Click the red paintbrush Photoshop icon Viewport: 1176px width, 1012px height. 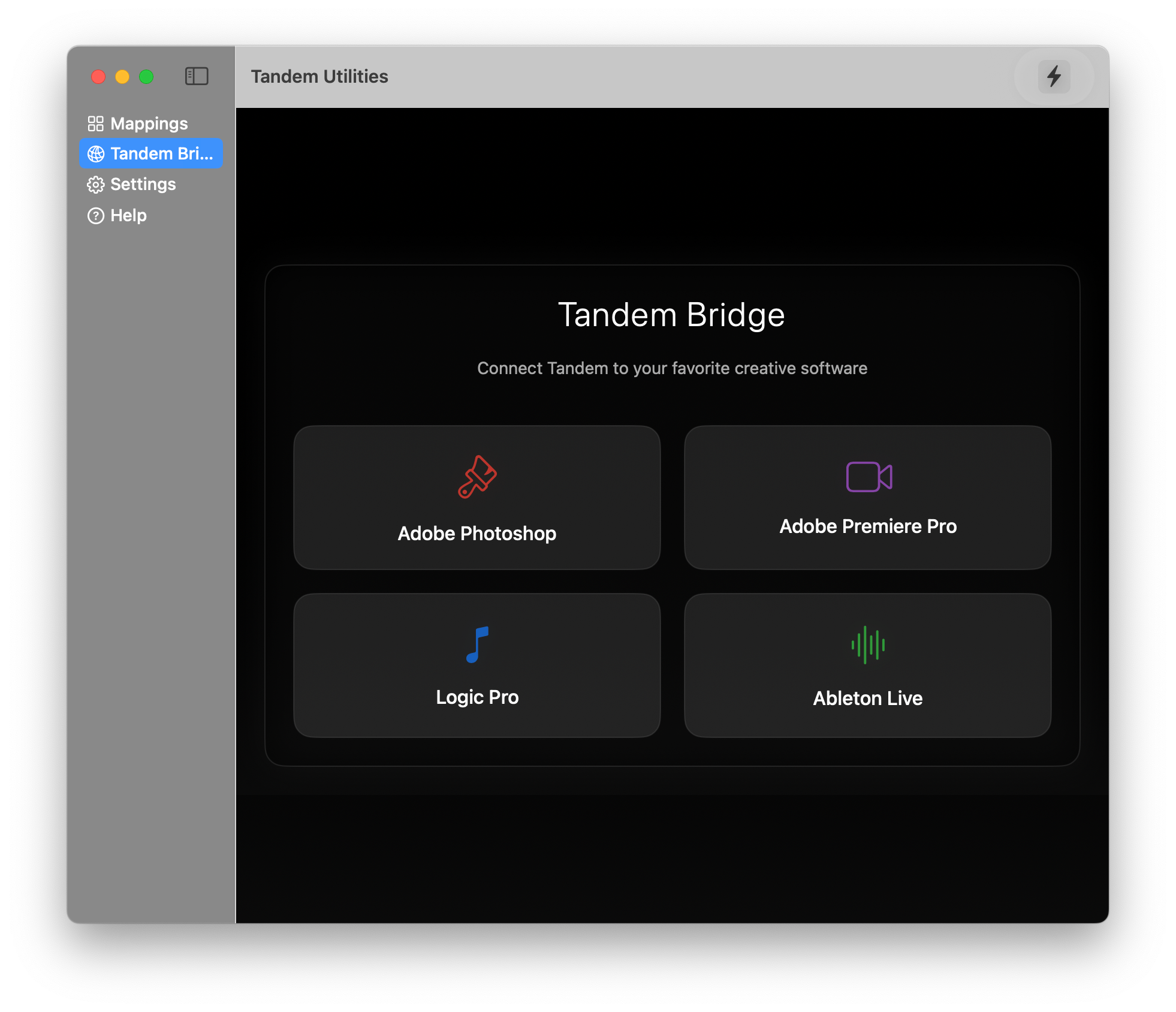[x=477, y=477]
